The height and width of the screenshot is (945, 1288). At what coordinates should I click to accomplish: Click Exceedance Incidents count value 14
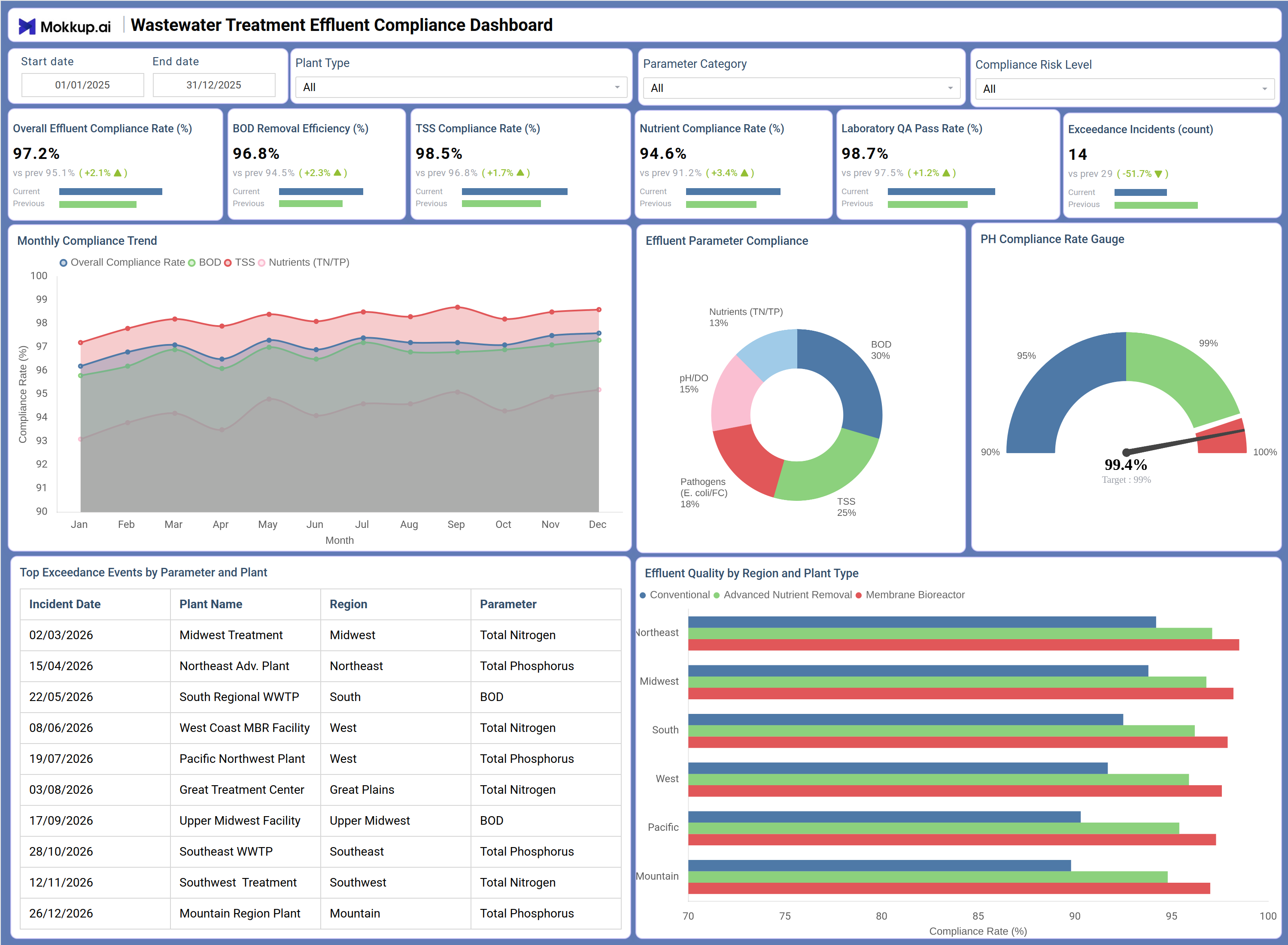1078,155
